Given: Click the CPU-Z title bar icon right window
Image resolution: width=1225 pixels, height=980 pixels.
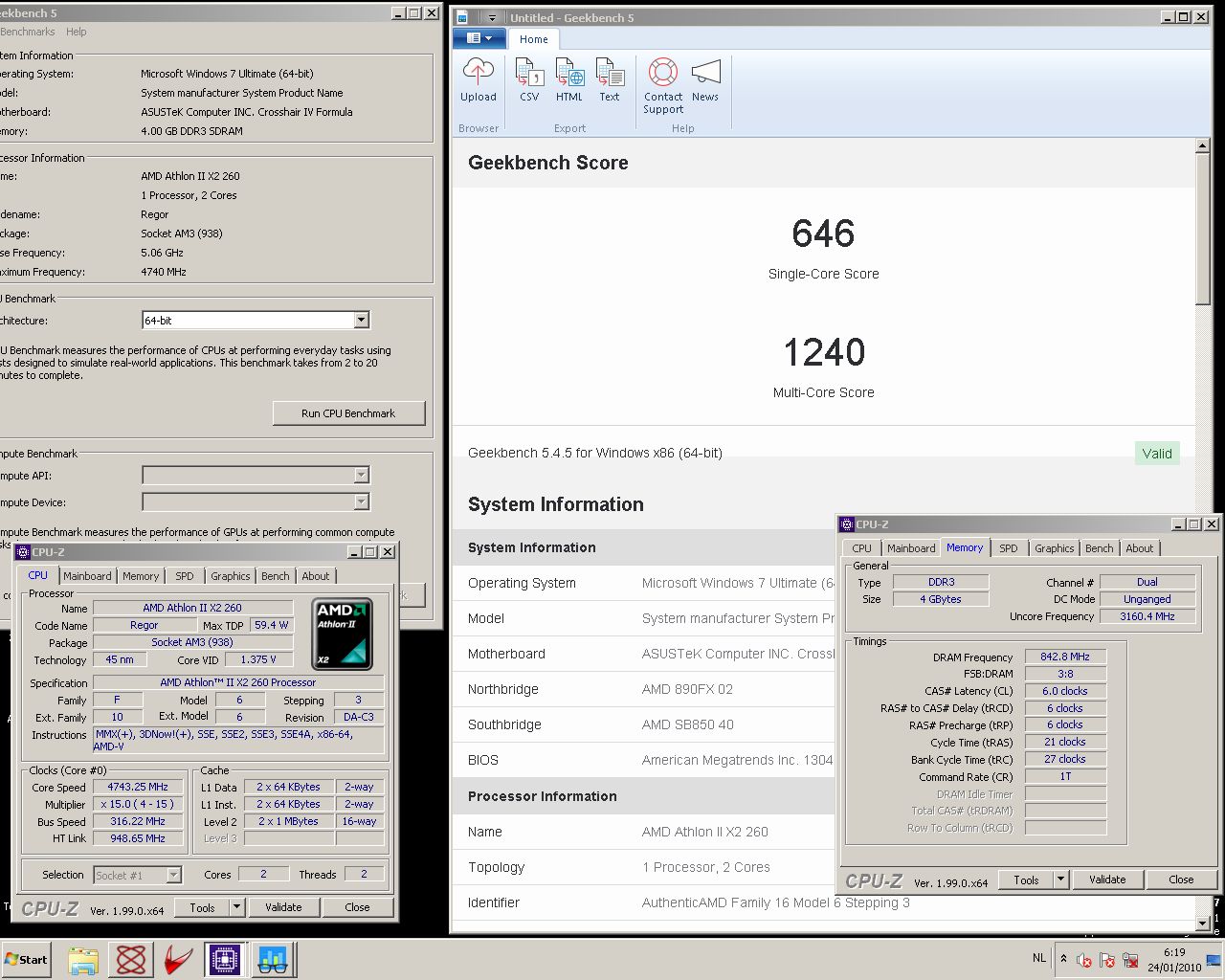Looking at the screenshot, I should [x=847, y=524].
